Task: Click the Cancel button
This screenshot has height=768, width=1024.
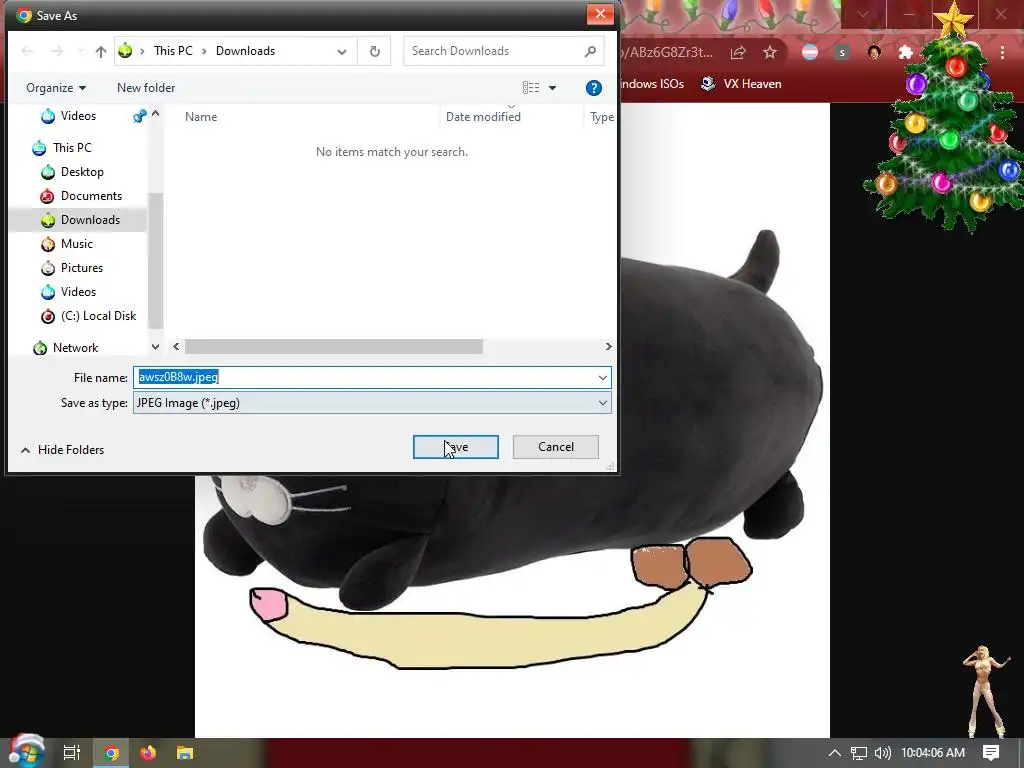Action: (x=556, y=447)
